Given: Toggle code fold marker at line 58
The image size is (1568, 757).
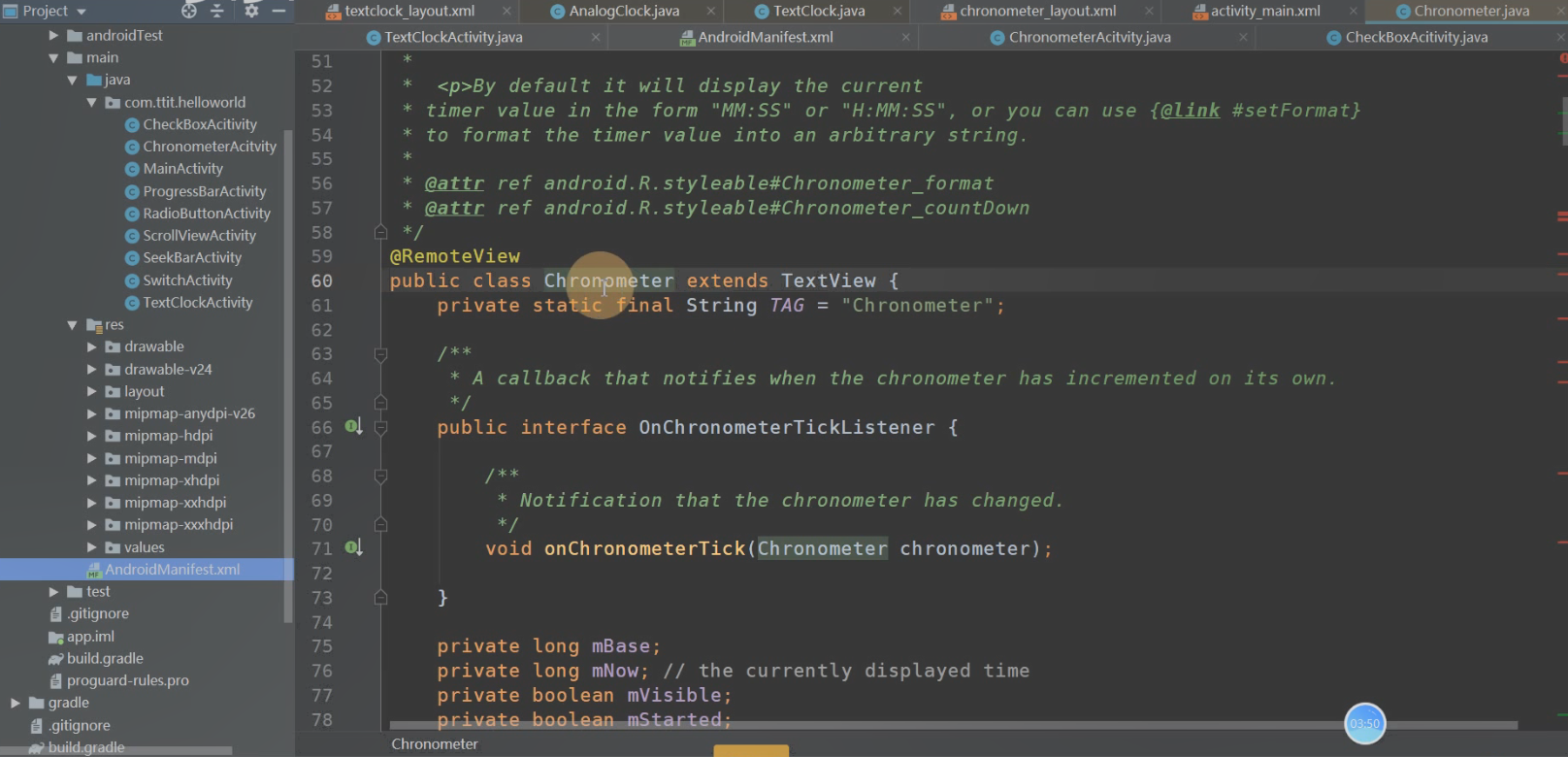Looking at the screenshot, I should 381,232.
